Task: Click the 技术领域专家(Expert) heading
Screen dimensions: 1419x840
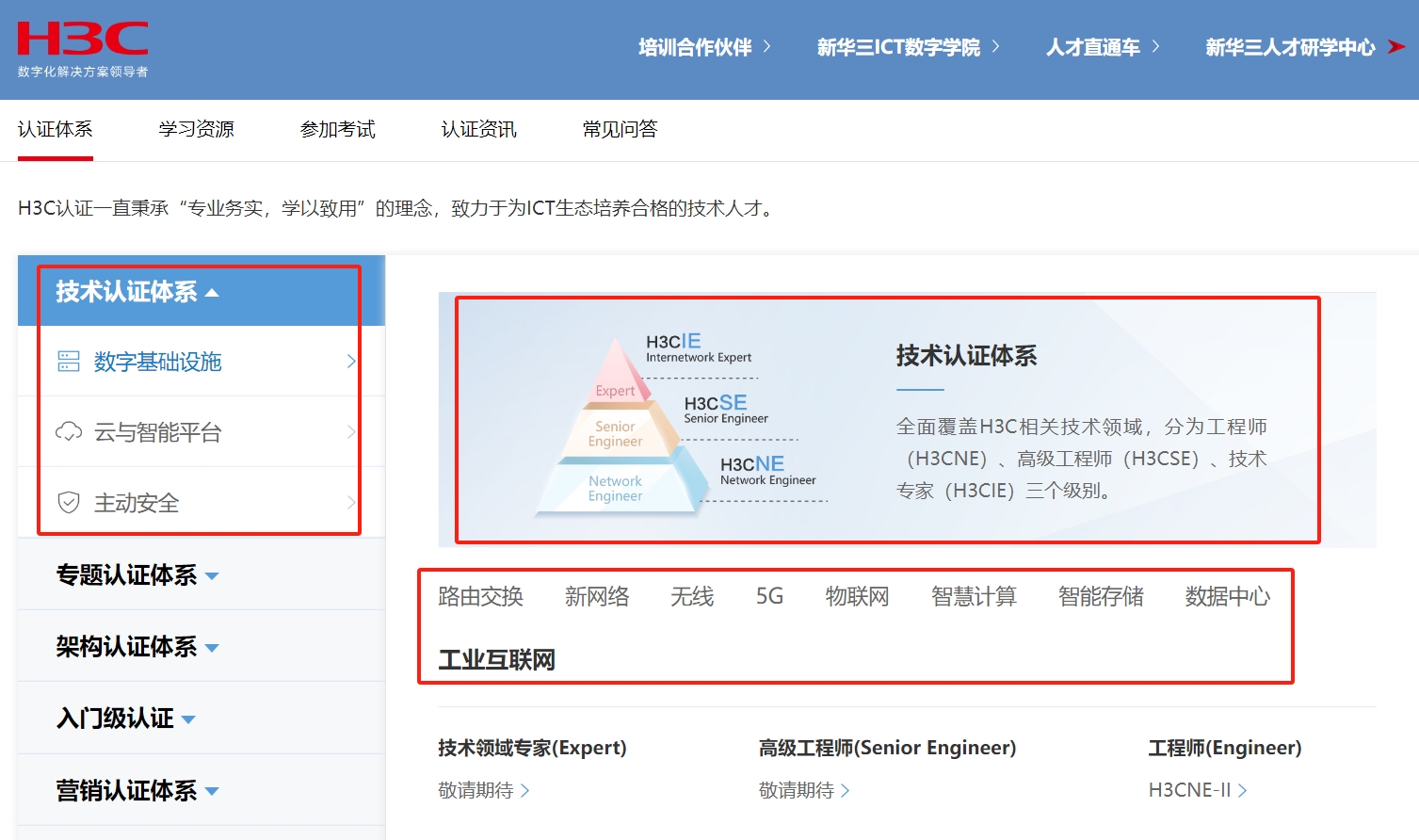Action: point(532,748)
